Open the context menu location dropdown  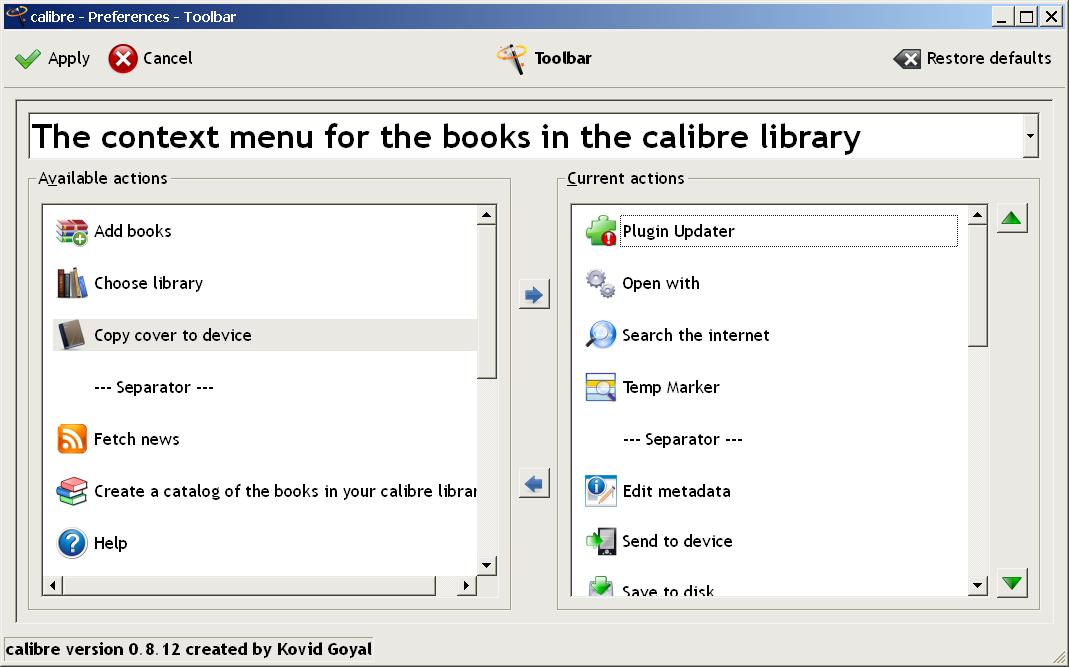(x=1030, y=136)
